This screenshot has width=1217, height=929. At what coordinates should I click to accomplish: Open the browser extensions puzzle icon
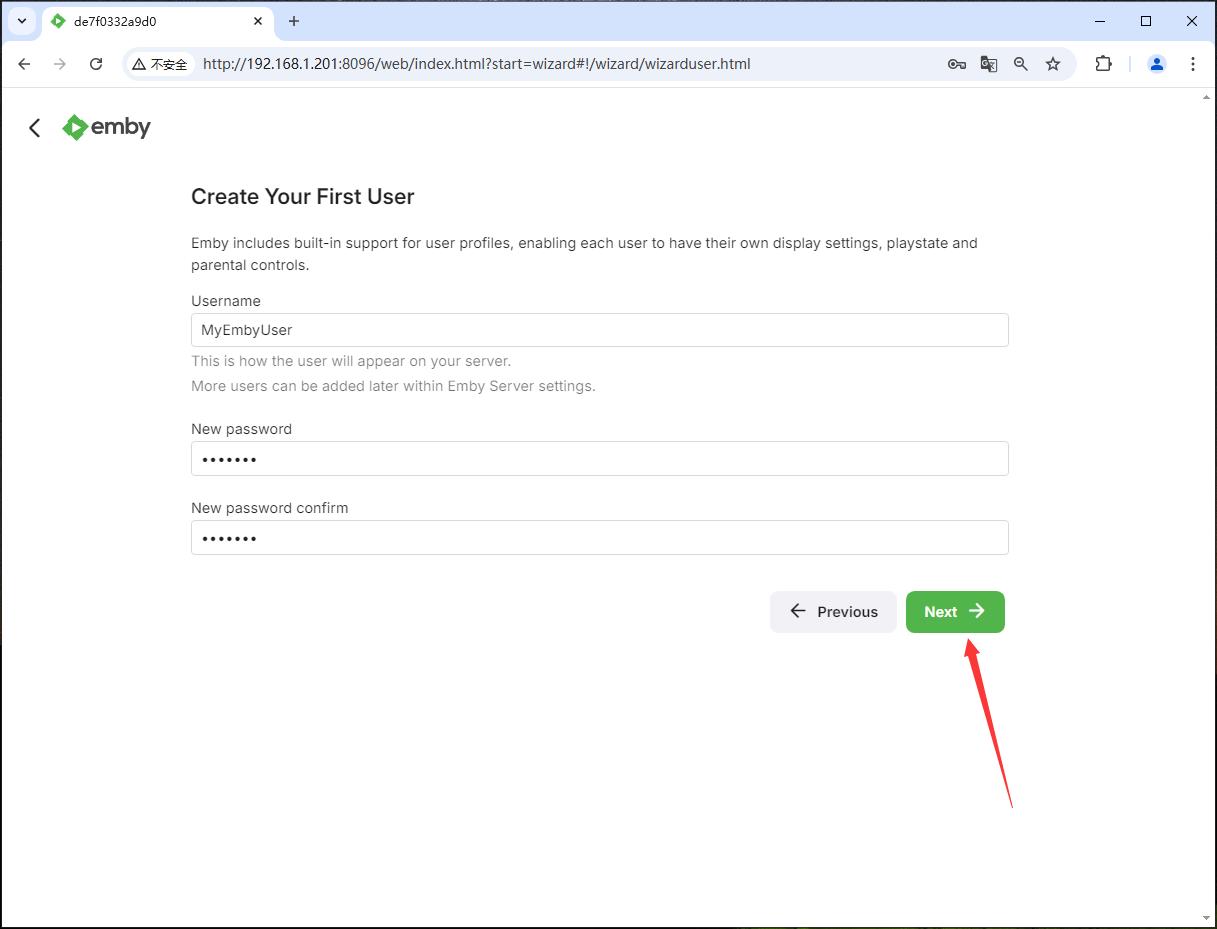click(1103, 64)
